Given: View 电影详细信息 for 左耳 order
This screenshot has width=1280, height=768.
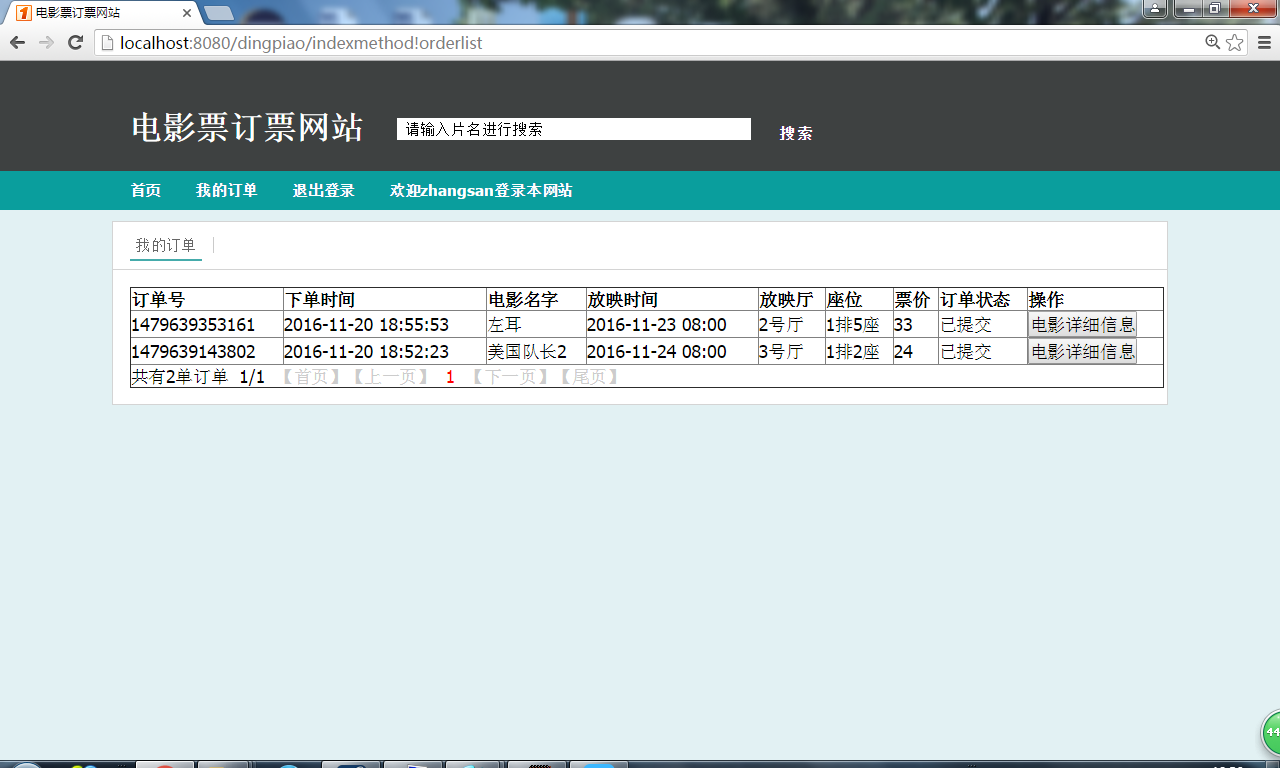Looking at the screenshot, I should [1082, 324].
